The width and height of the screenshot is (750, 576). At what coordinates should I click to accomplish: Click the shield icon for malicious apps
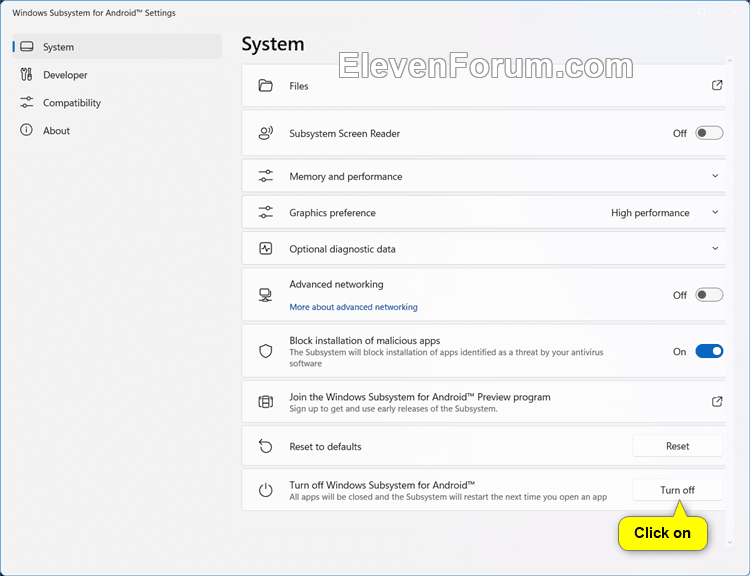265,351
